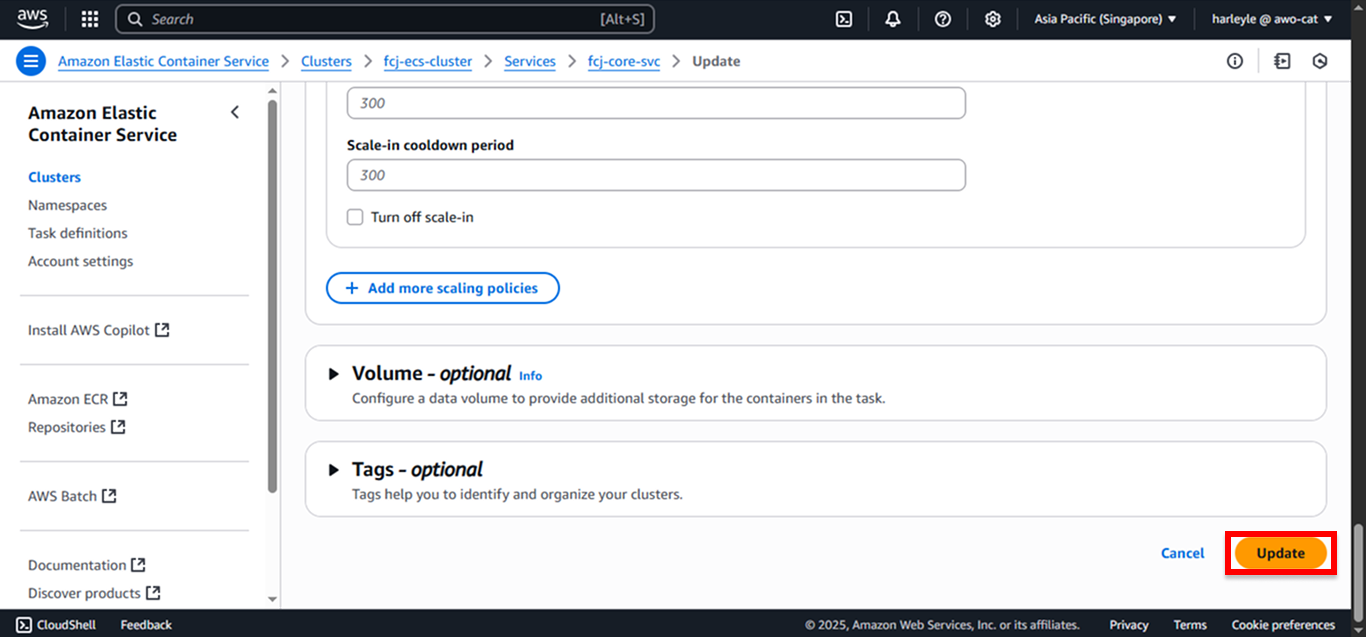
Task: Open the services grid menu icon
Action: pos(90,19)
